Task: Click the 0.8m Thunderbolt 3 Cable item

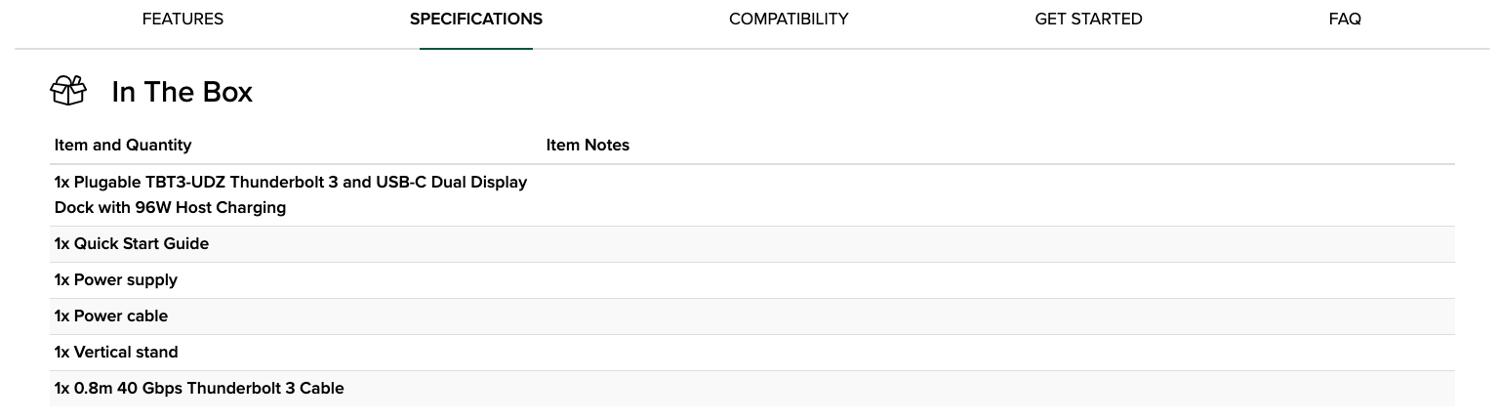Action: (x=199, y=388)
